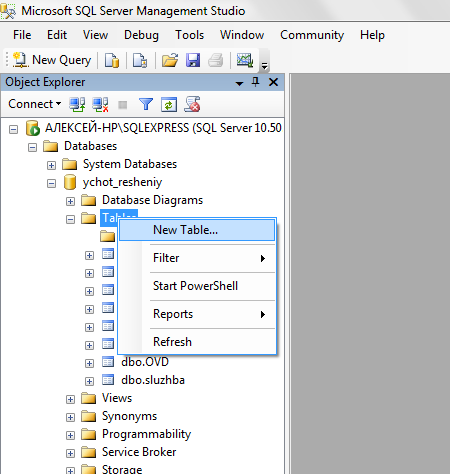Click the Filter funnel icon

(x=146, y=104)
